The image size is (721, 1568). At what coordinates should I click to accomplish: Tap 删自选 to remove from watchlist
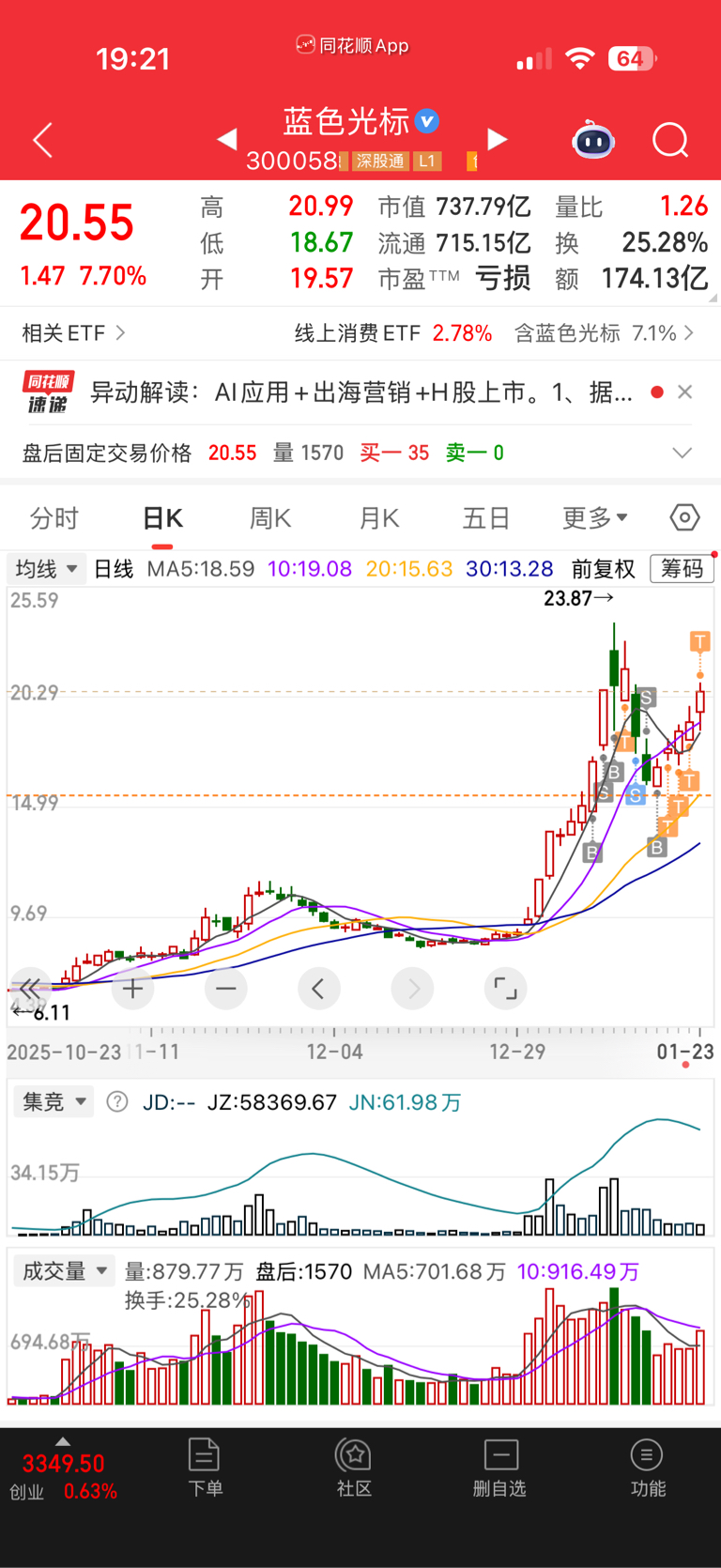(x=499, y=1468)
